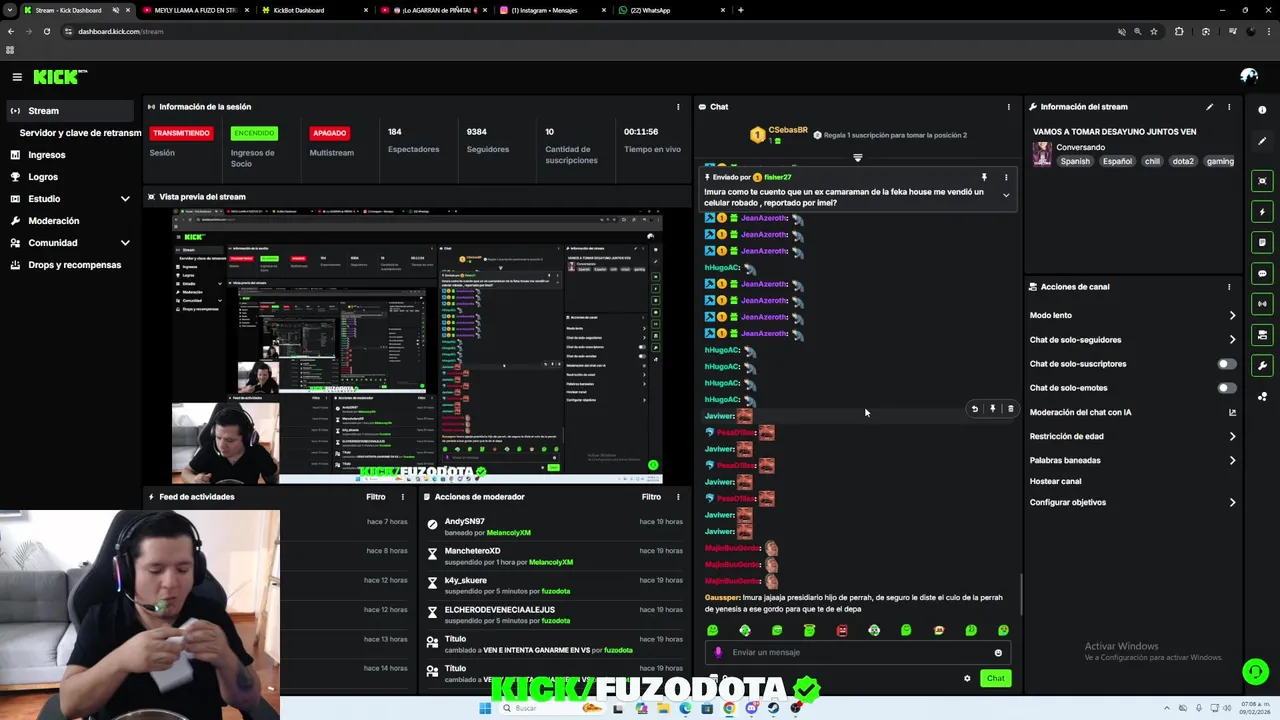This screenshot has width=1280, height=720.
Task: Toggle the stream preview panel icon in the right sidebar
Action: point(1262,181)
